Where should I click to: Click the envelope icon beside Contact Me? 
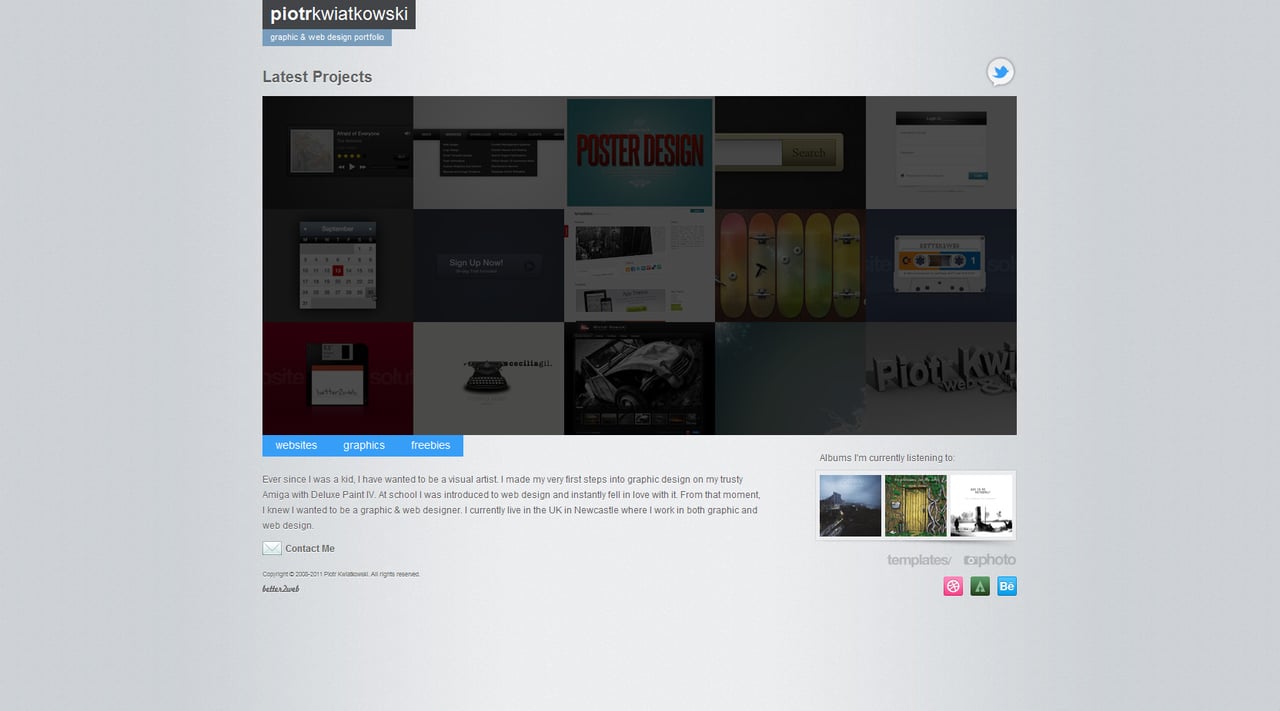pos(271,548)
